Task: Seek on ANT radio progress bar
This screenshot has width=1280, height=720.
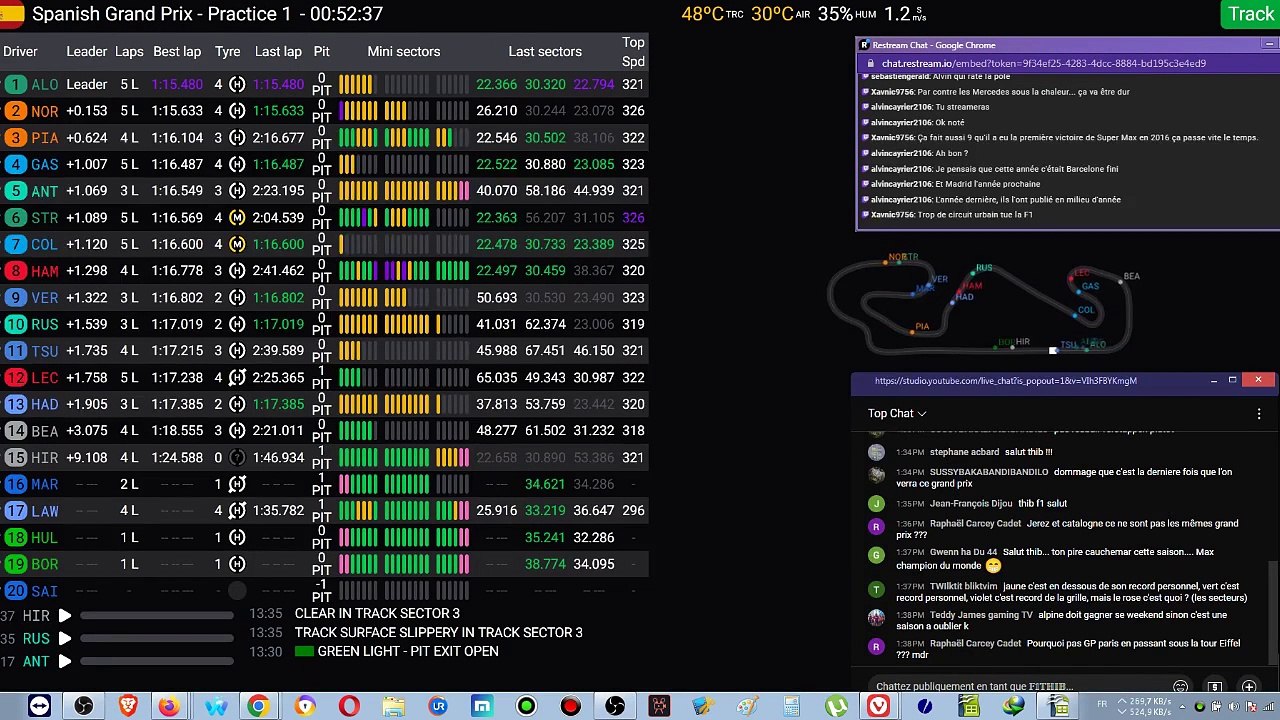Action: (x=157, y=661)
